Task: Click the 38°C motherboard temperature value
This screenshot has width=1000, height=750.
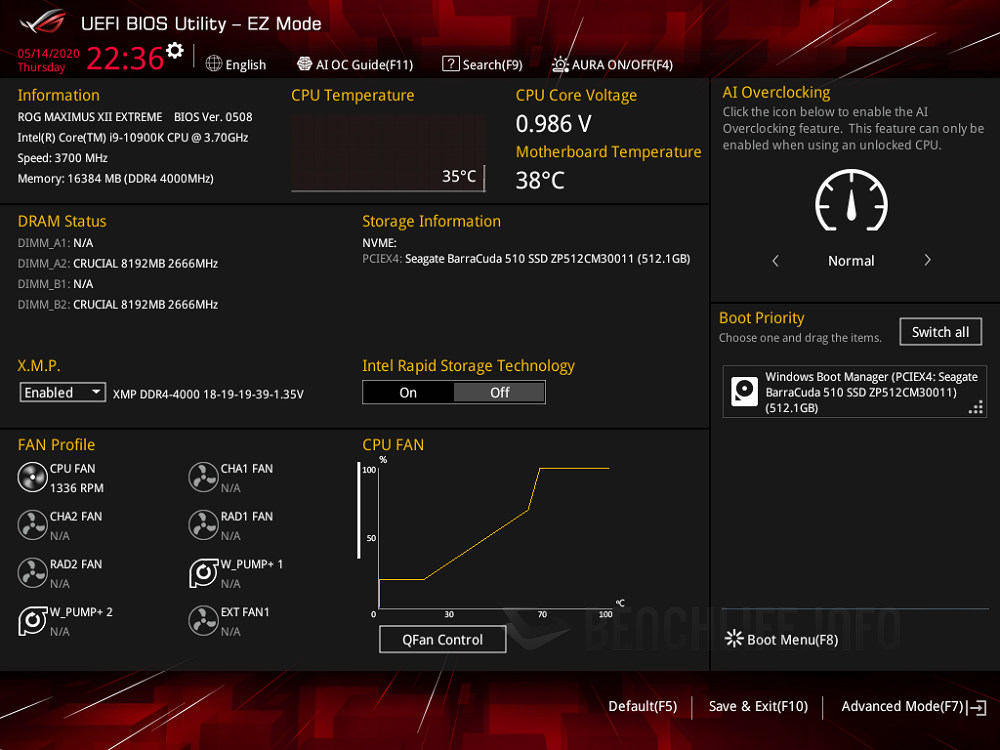Action: click(x=540, y=180)
